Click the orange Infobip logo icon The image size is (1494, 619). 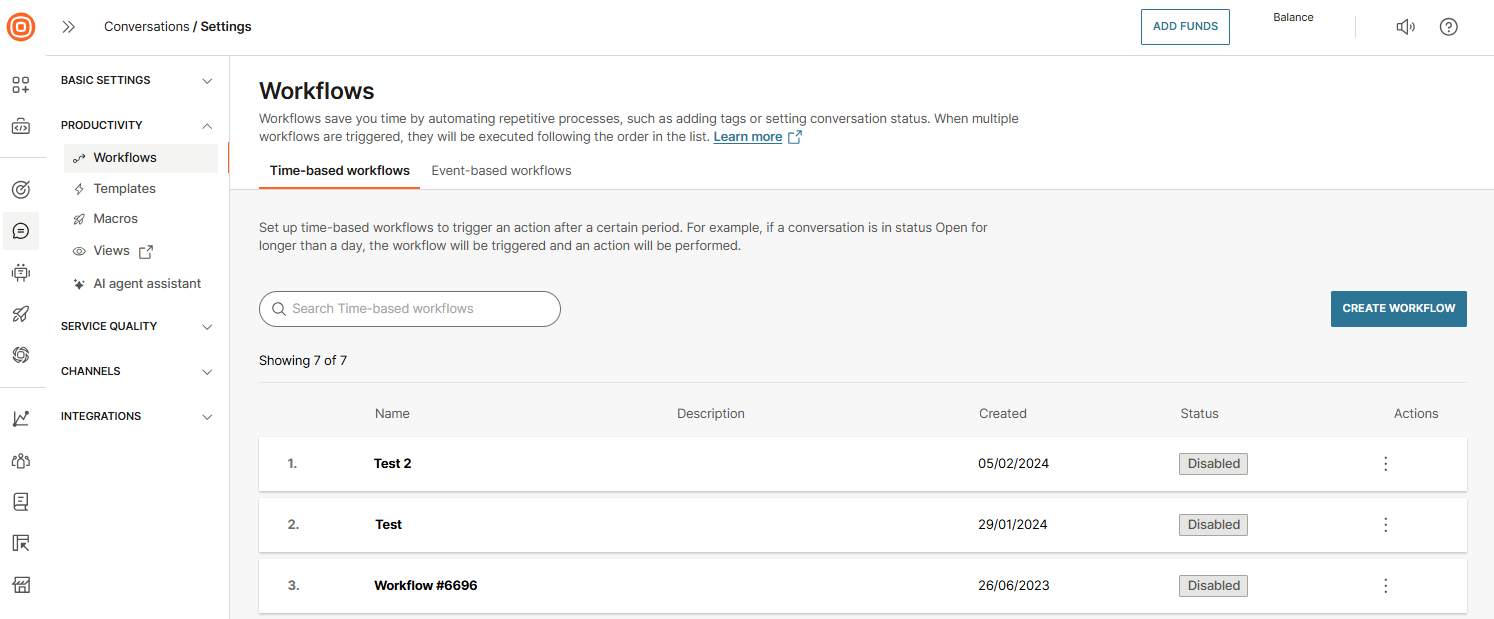(21, 27)
